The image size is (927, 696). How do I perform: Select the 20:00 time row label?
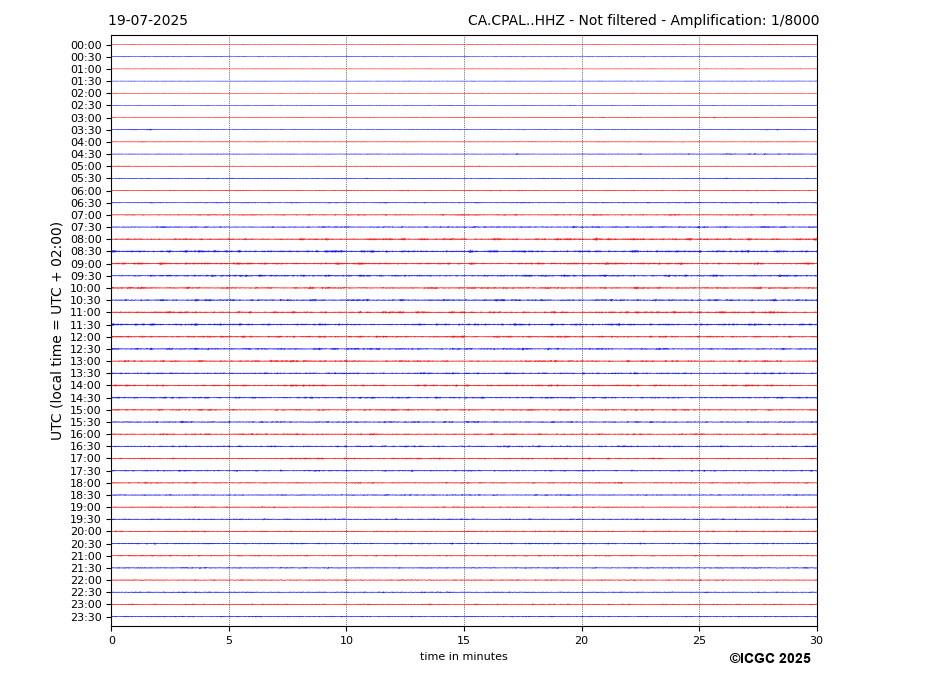pyautogui.click(x=86, y=532)
